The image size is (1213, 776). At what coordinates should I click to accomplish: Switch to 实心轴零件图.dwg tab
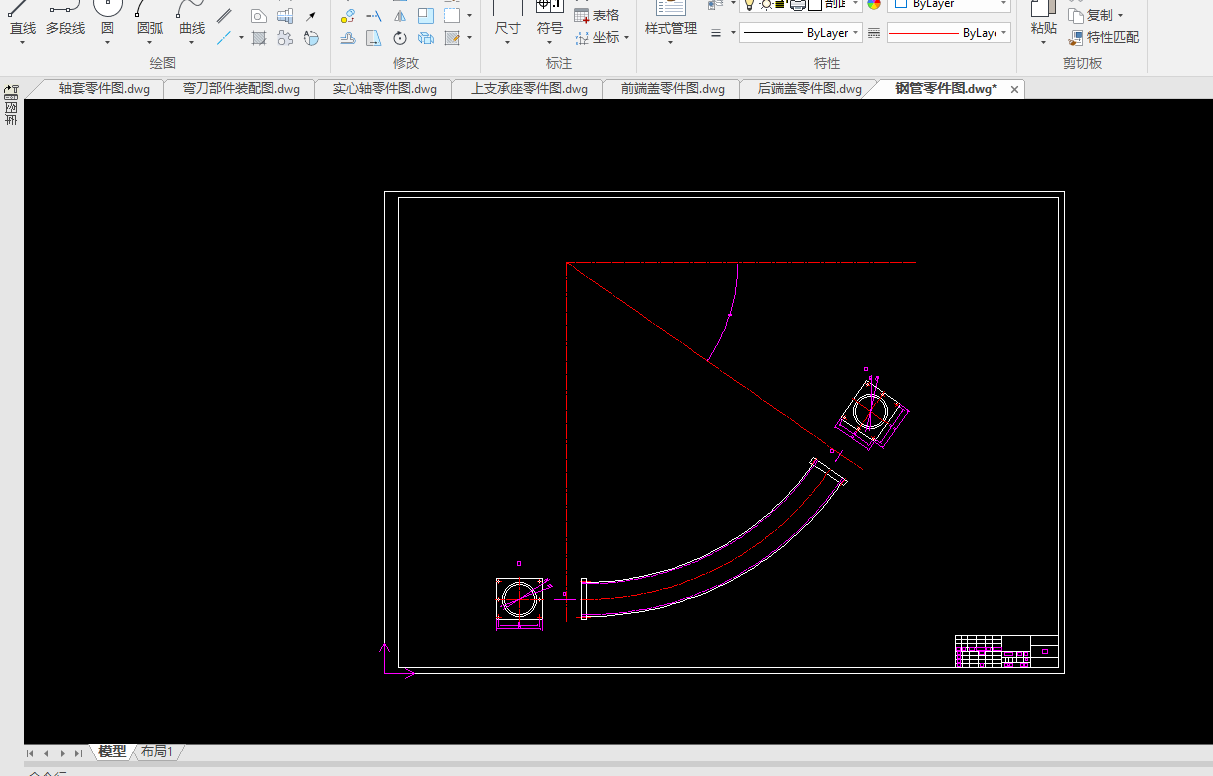(x=385, y=89)
